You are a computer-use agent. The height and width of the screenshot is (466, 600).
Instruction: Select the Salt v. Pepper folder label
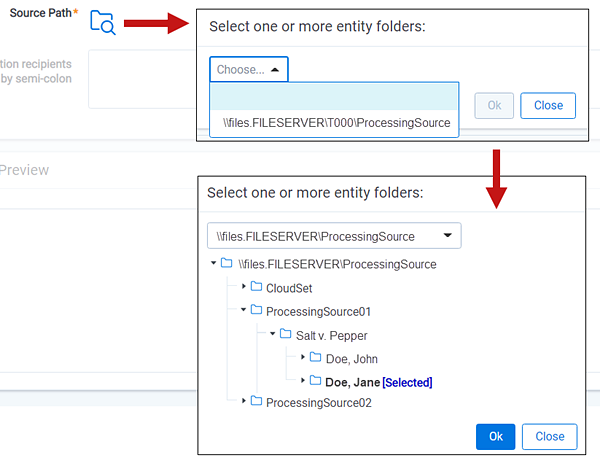331,336
